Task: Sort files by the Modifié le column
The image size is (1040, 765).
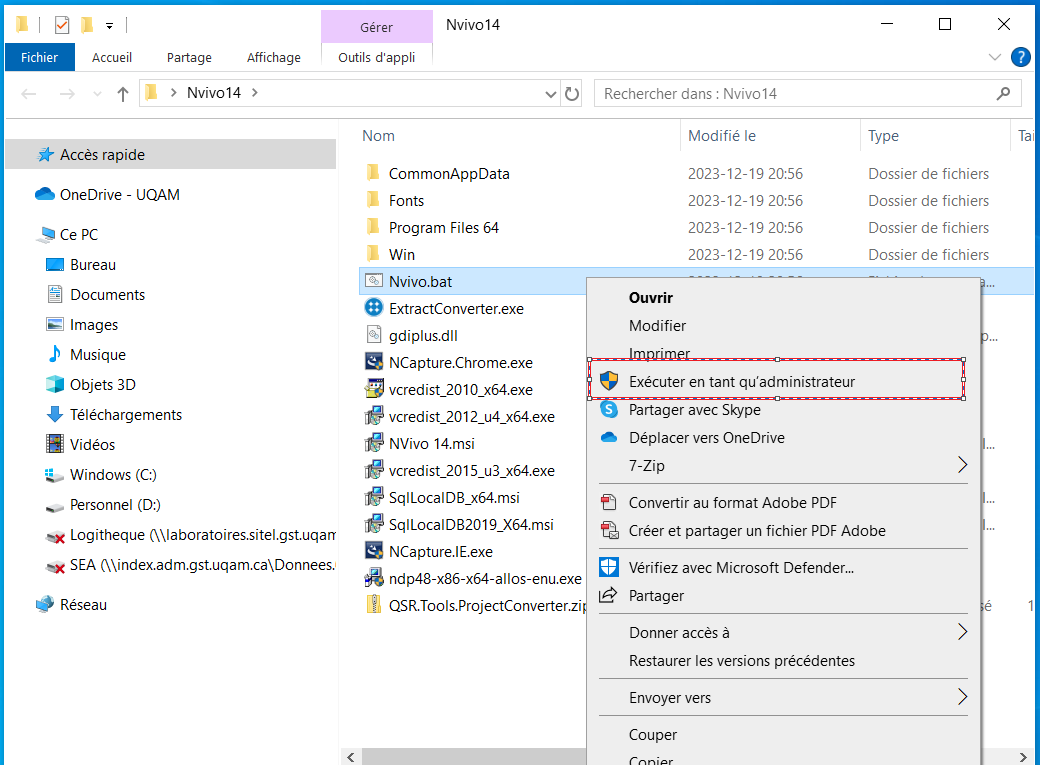Action: (722, 136)
